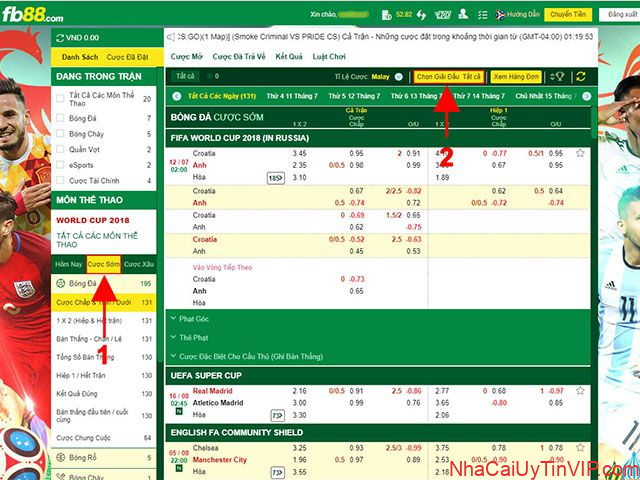Favorite the Croatia vs Anh match star
The image size is (640, 480).
(x=580, y=153)
